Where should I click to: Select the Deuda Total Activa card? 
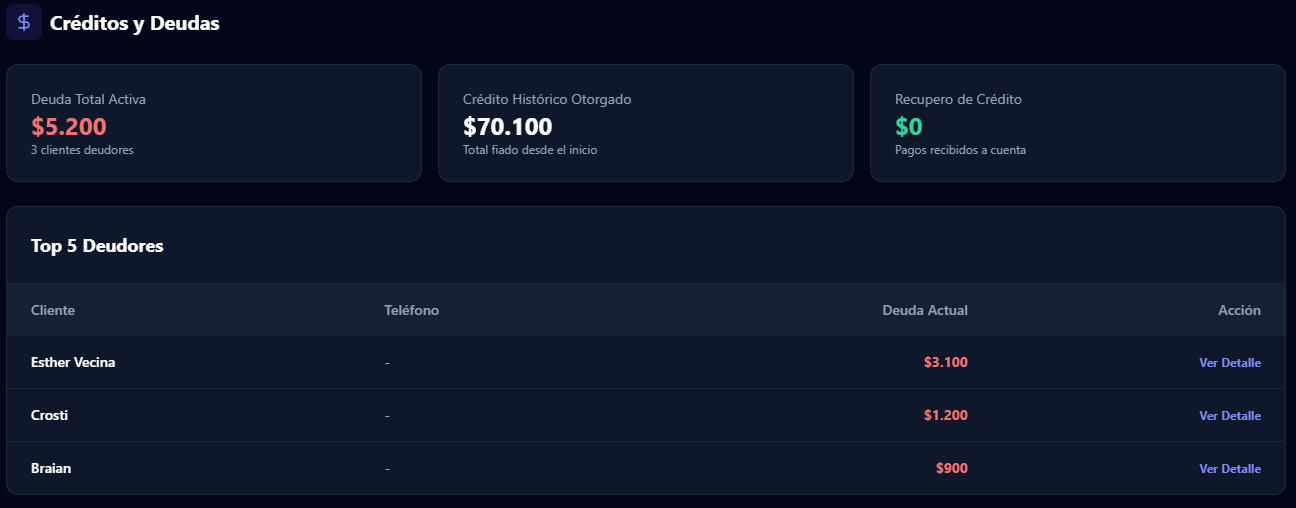pyautogui.click(x=214, y=123)
